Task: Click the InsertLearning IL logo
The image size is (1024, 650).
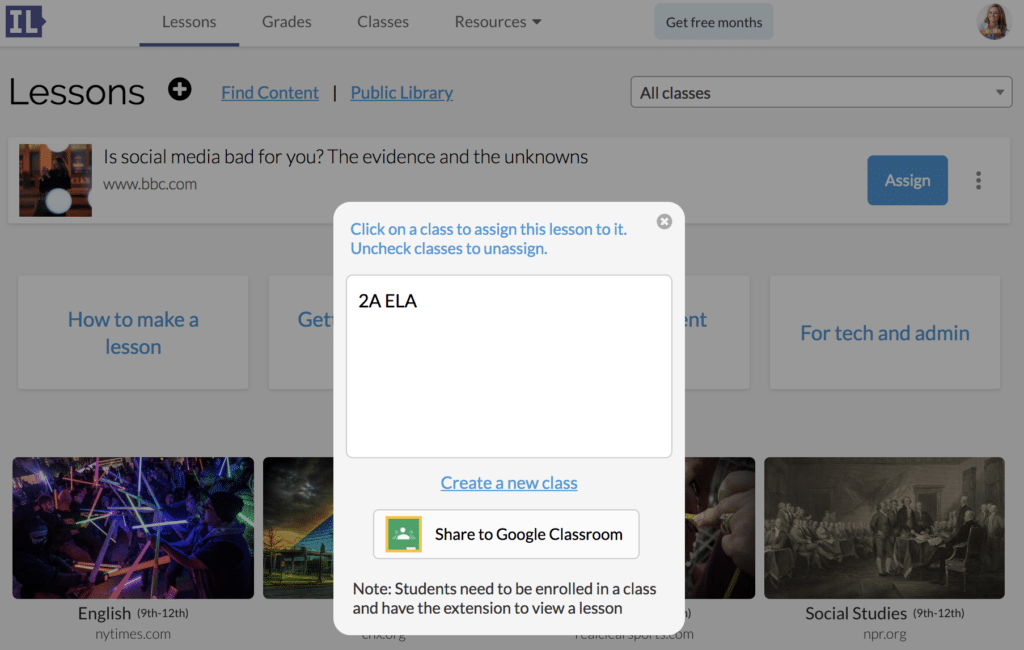Action: pos(25,21)
